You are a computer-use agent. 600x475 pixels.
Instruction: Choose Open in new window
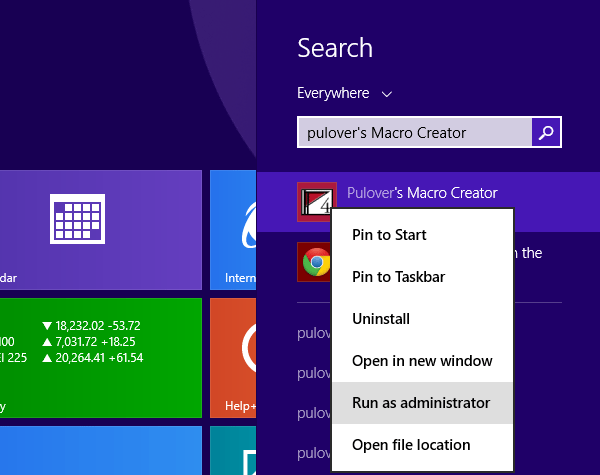(422, 361)
